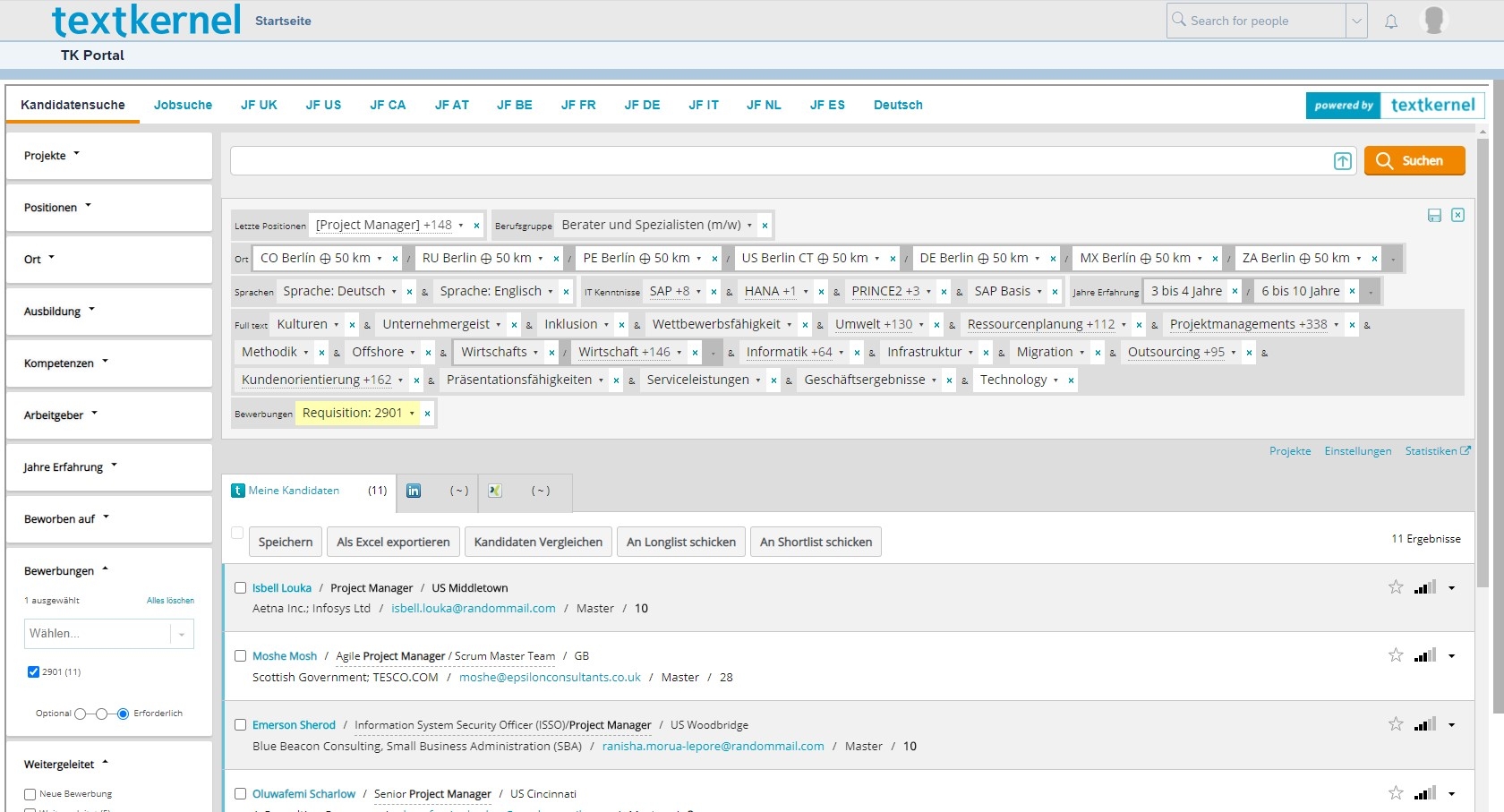Viewport: 1504px width, 812px height.
Task: Remove the 3 bis 4 Jahre filter
Action: pos(1235,291)
